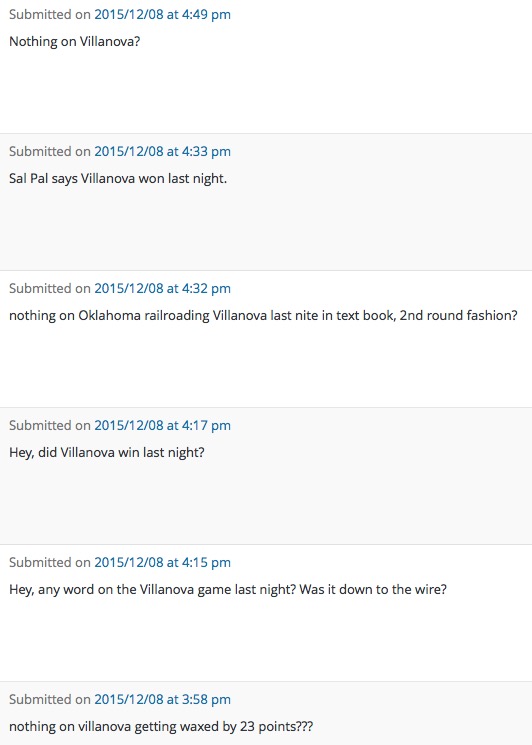Screen dimensions: 532x745
Task: Click blank area below 'Hey, did Villanova win' comment
Action: [x=266, y=503]
